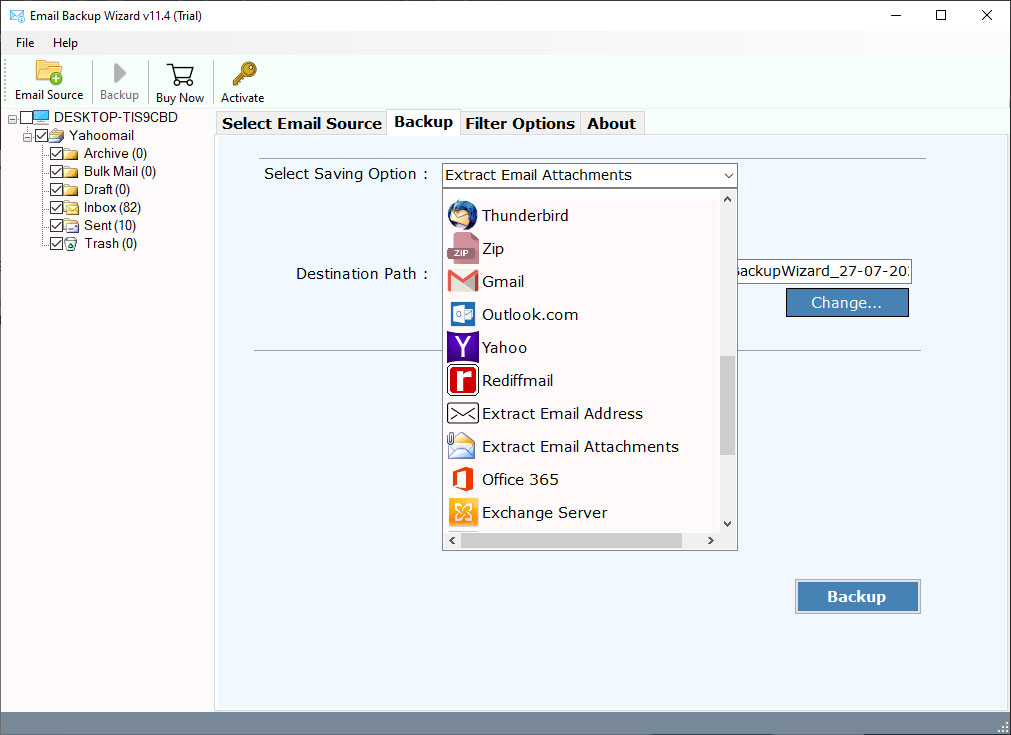Viewport: 1011px width, 735px height.
Task: Select the Zip file icon
Action: [x=462, y=248]
